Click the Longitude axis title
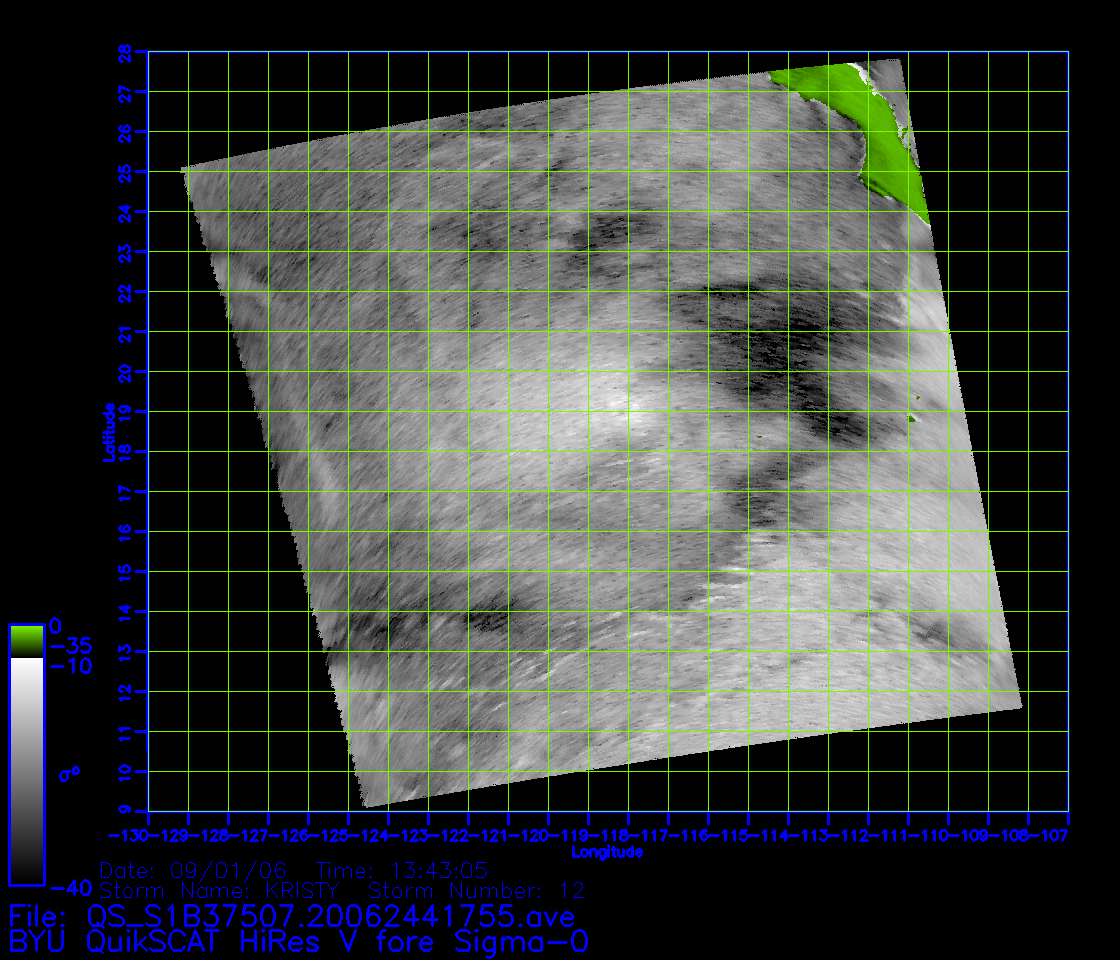Viewport: 1120px width, 960px height. [606, 853]
